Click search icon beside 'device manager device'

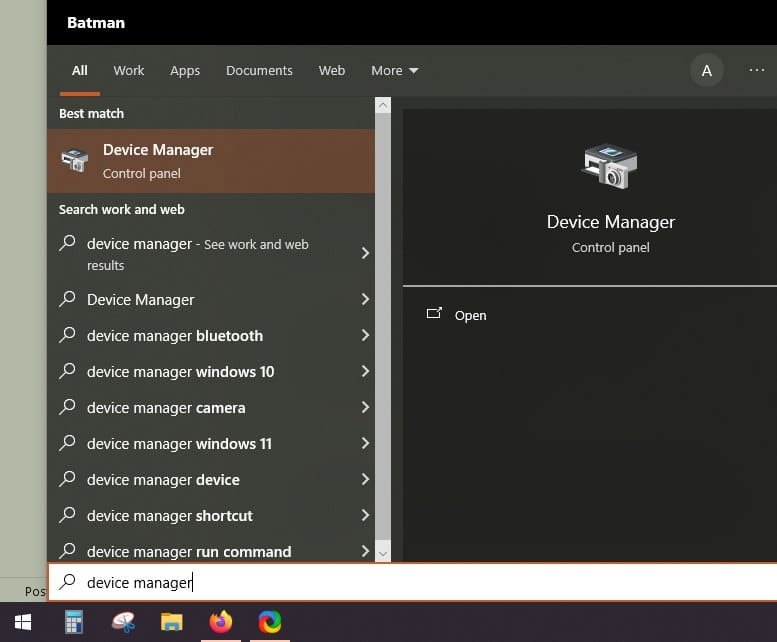tap(67, 479)
